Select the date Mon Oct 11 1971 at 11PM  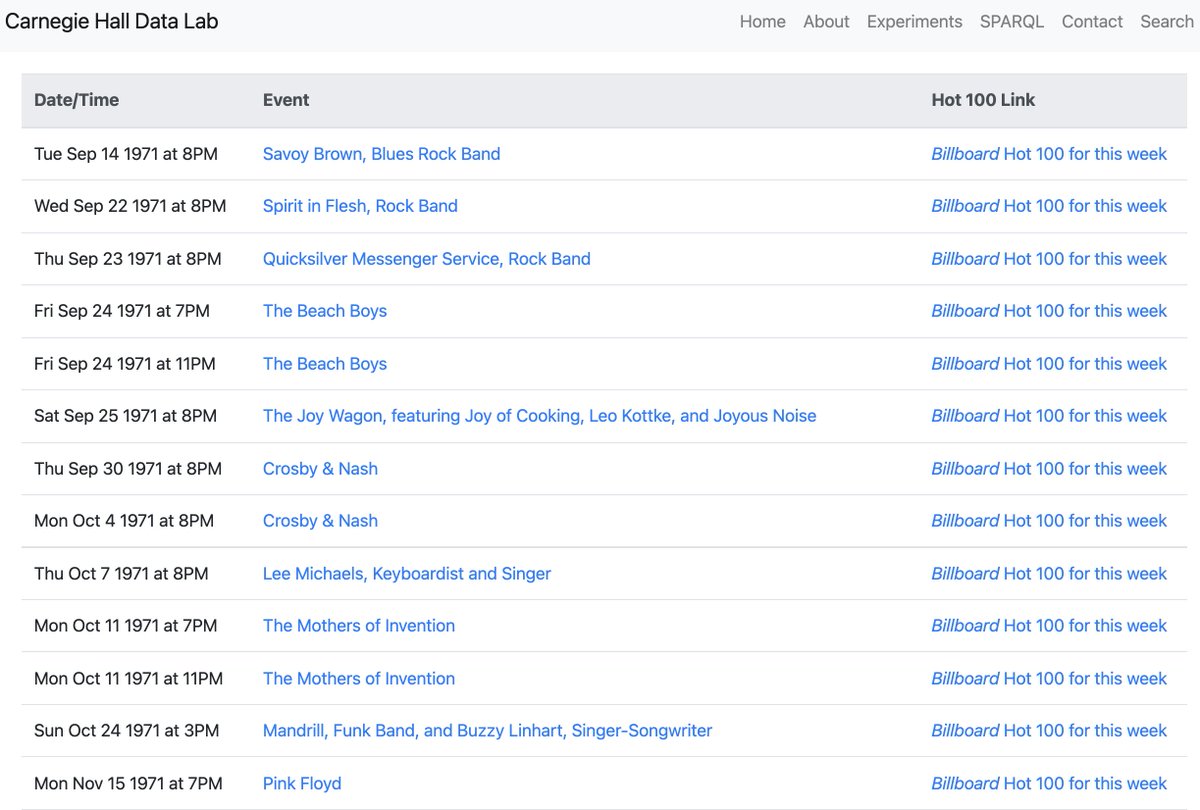(x=128, y=679)
